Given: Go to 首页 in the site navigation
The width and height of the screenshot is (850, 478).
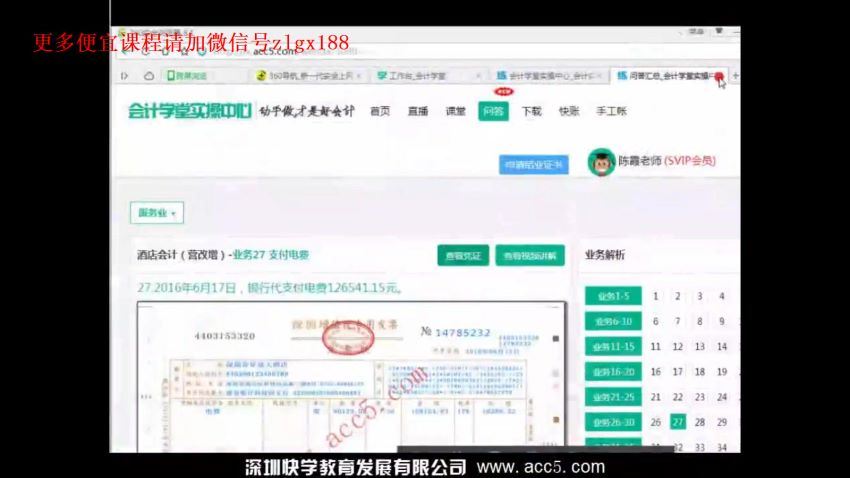Looking at the screenshot, I should click(x=380, y=111).
